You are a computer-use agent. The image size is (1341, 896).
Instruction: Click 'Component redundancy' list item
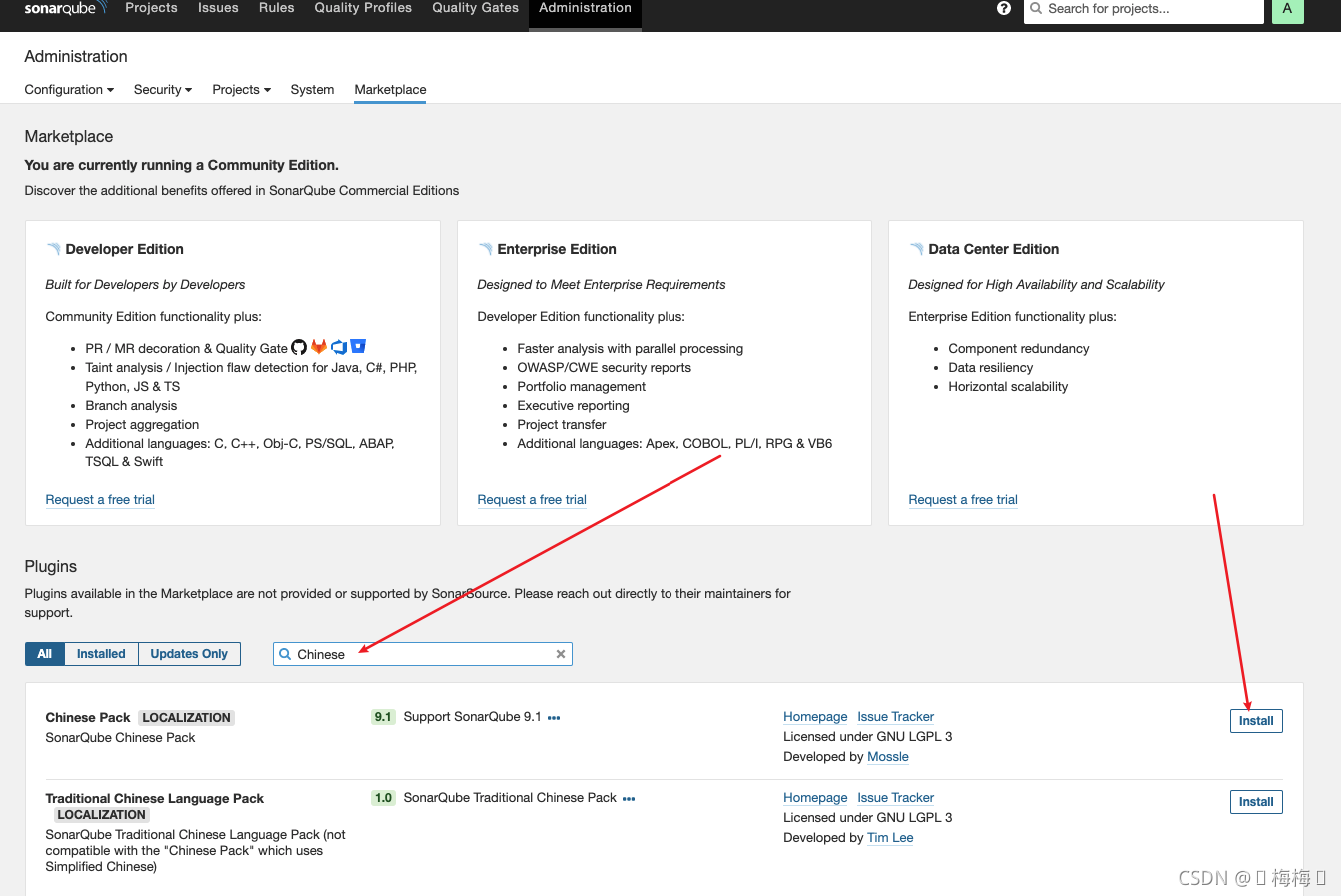click(1018, 349)
